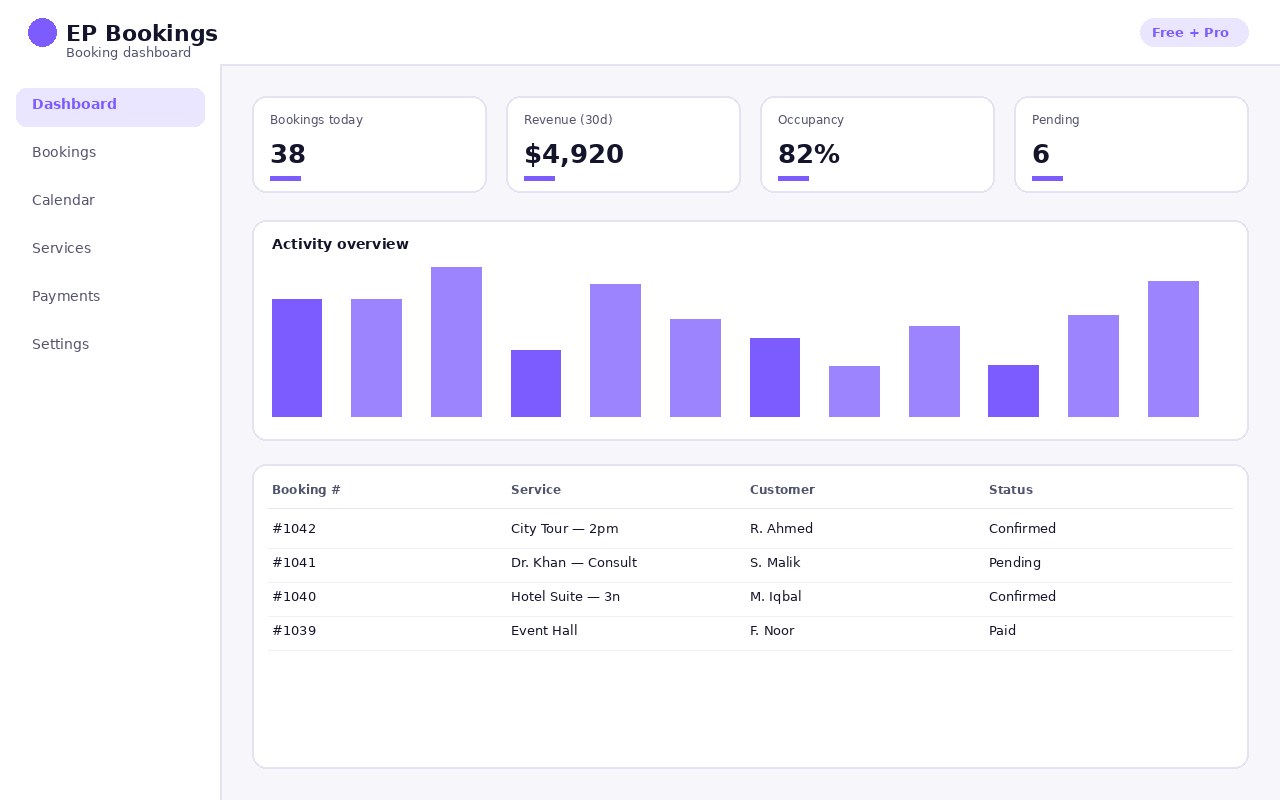Screen dimensions: 1280x800
Task: Select the Revenue (30d) card
Action: point(623,144)
